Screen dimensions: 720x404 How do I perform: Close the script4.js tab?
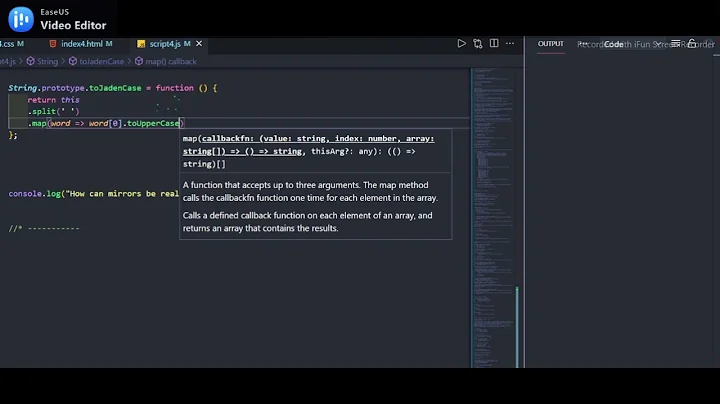(199, 44)
